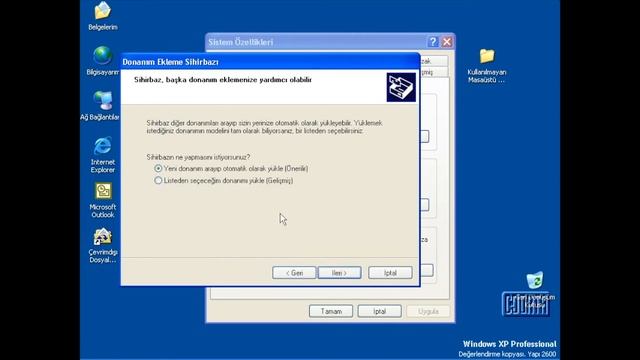
Task: Open the Kullanılmayan Masaüstü folder icon
Action: pos(487,56)
